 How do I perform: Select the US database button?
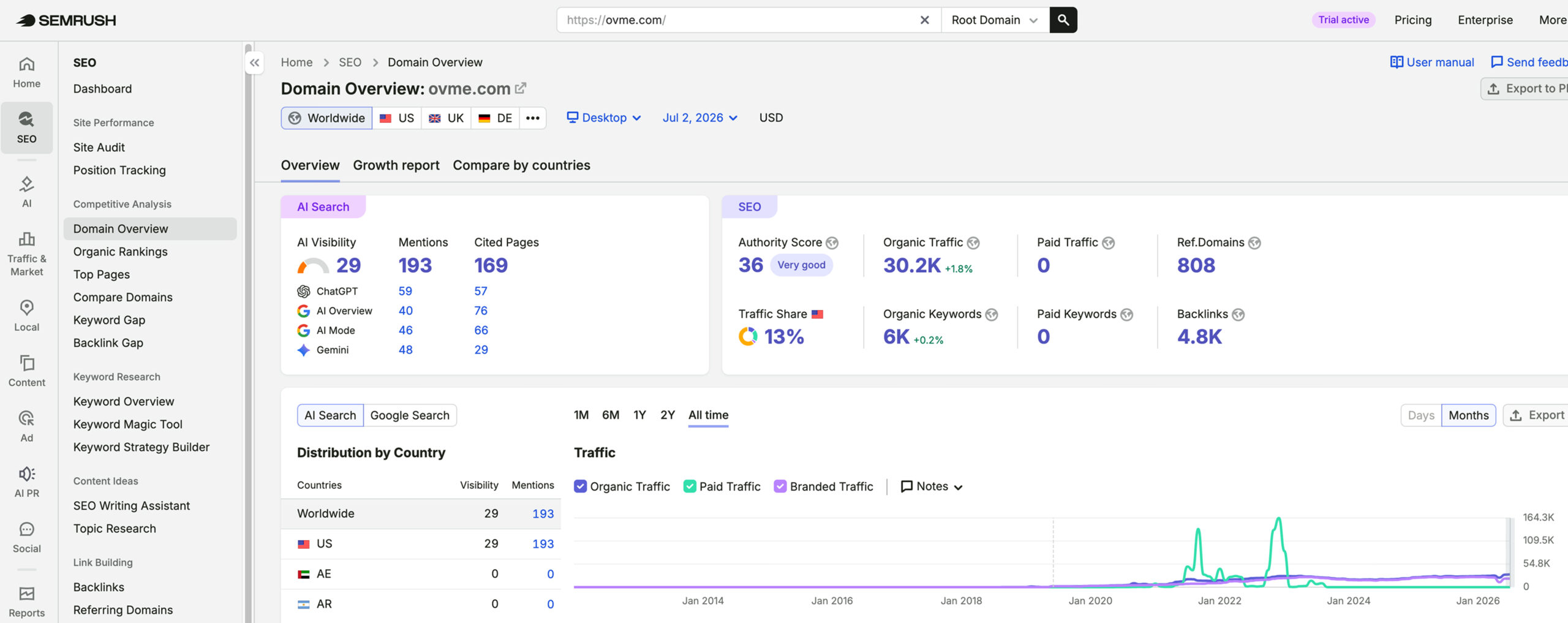coord(396,118)
